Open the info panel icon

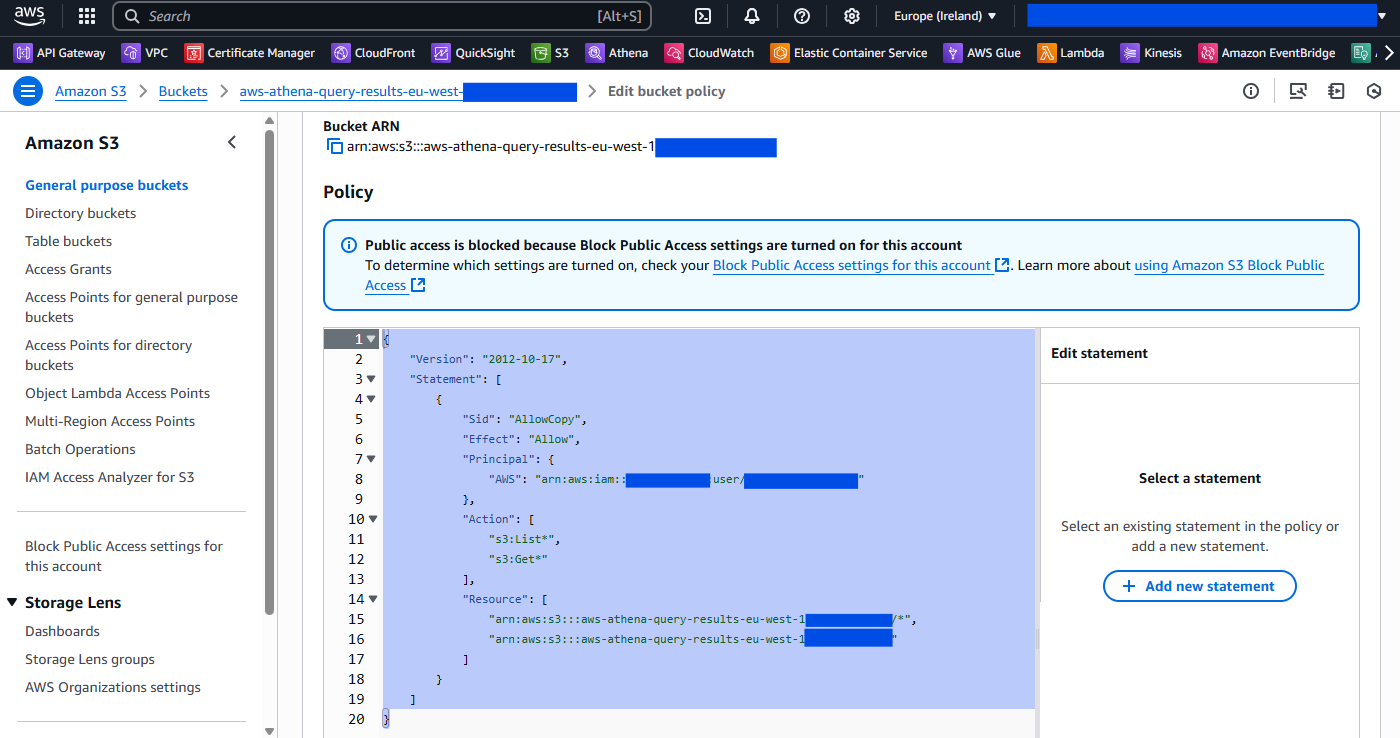click(x=1251, y=91)
